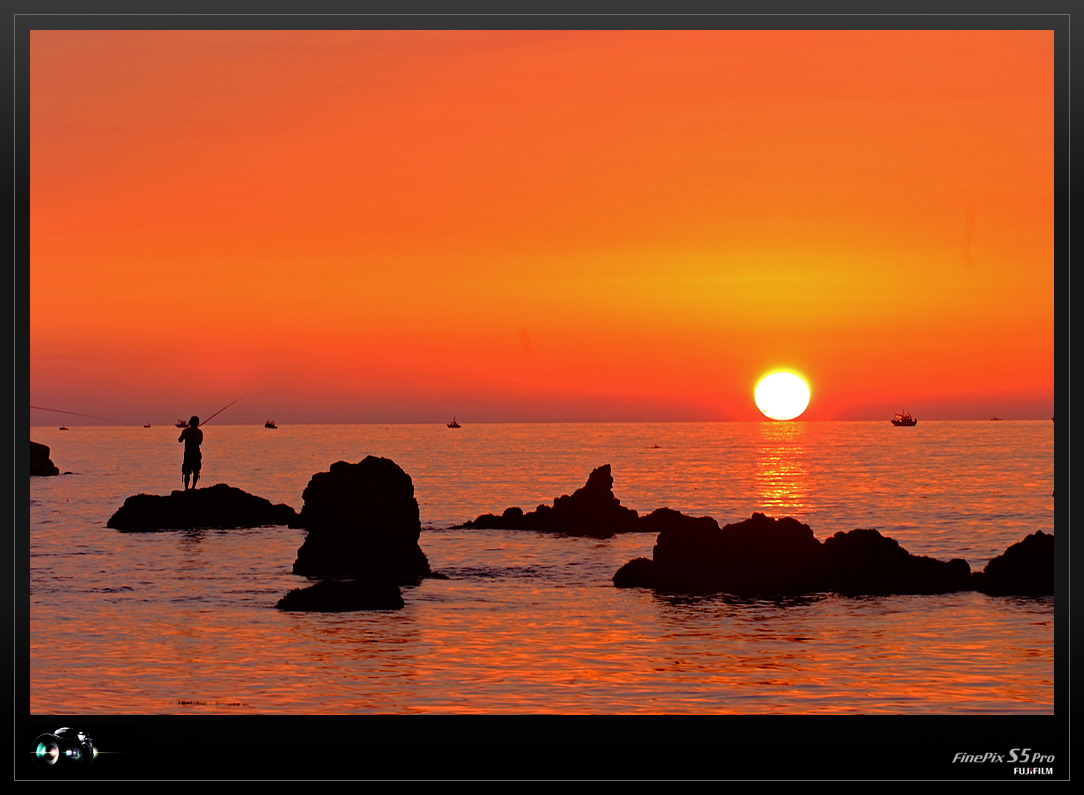Screen dimensions: 1084x795
Task: Click the small low rock below tall rock
Action: click(341, 596)
